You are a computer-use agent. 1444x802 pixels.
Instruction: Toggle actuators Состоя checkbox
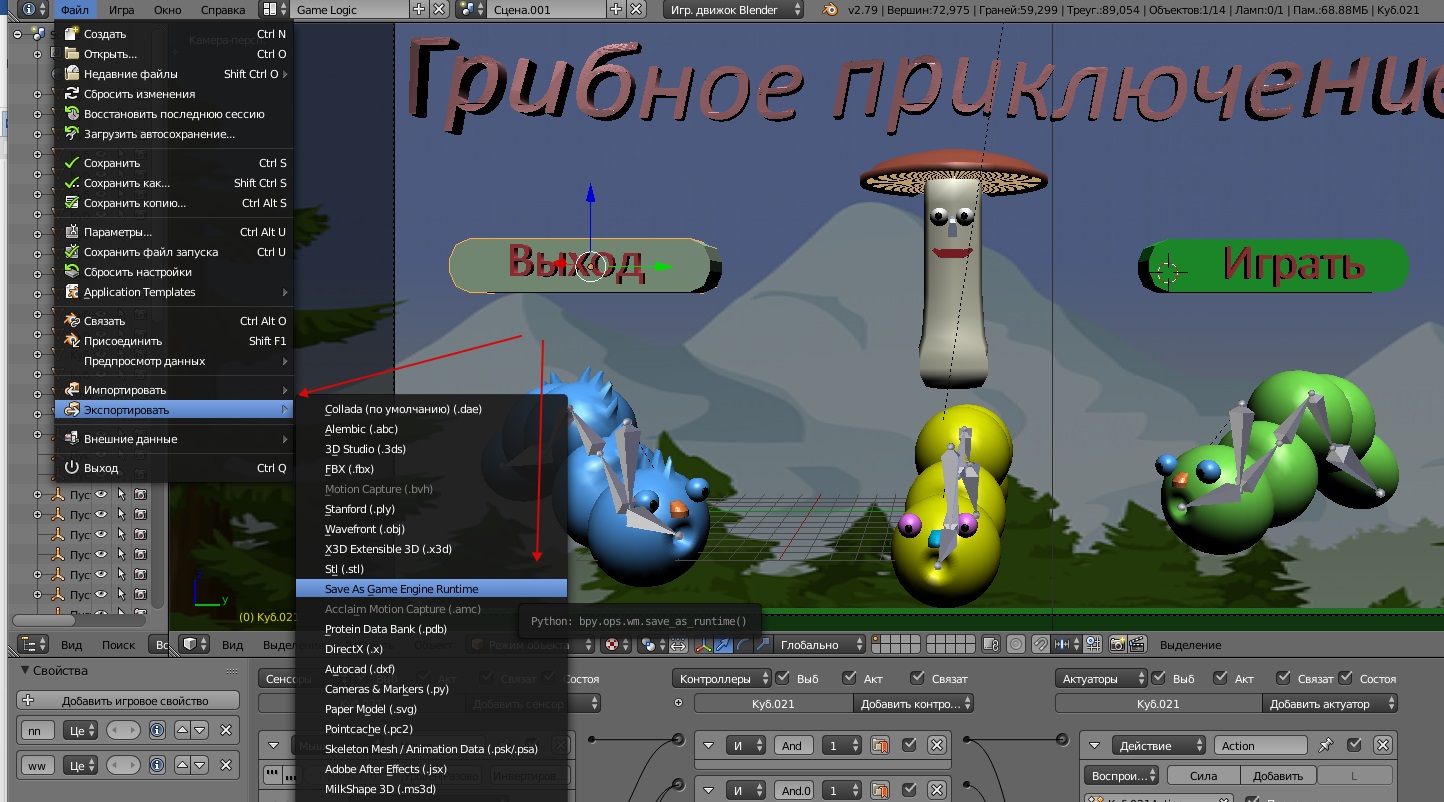1345,678
